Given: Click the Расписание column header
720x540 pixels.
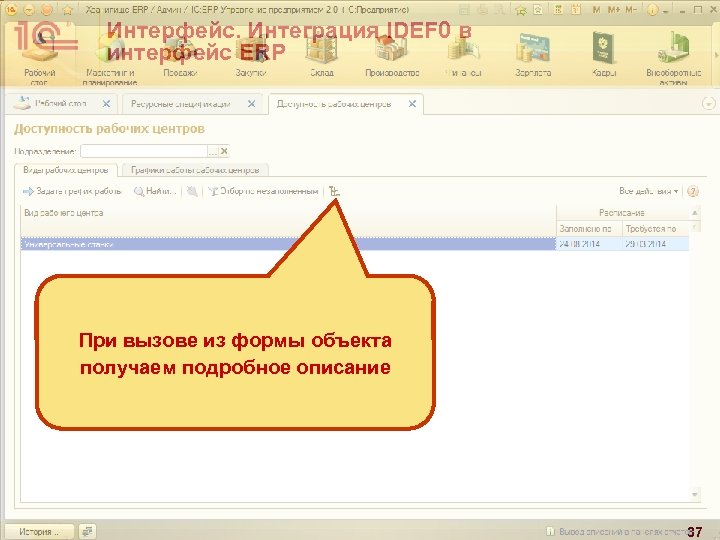Looking at the screenshot, I should pyautogui.click(x=622, y=213).
